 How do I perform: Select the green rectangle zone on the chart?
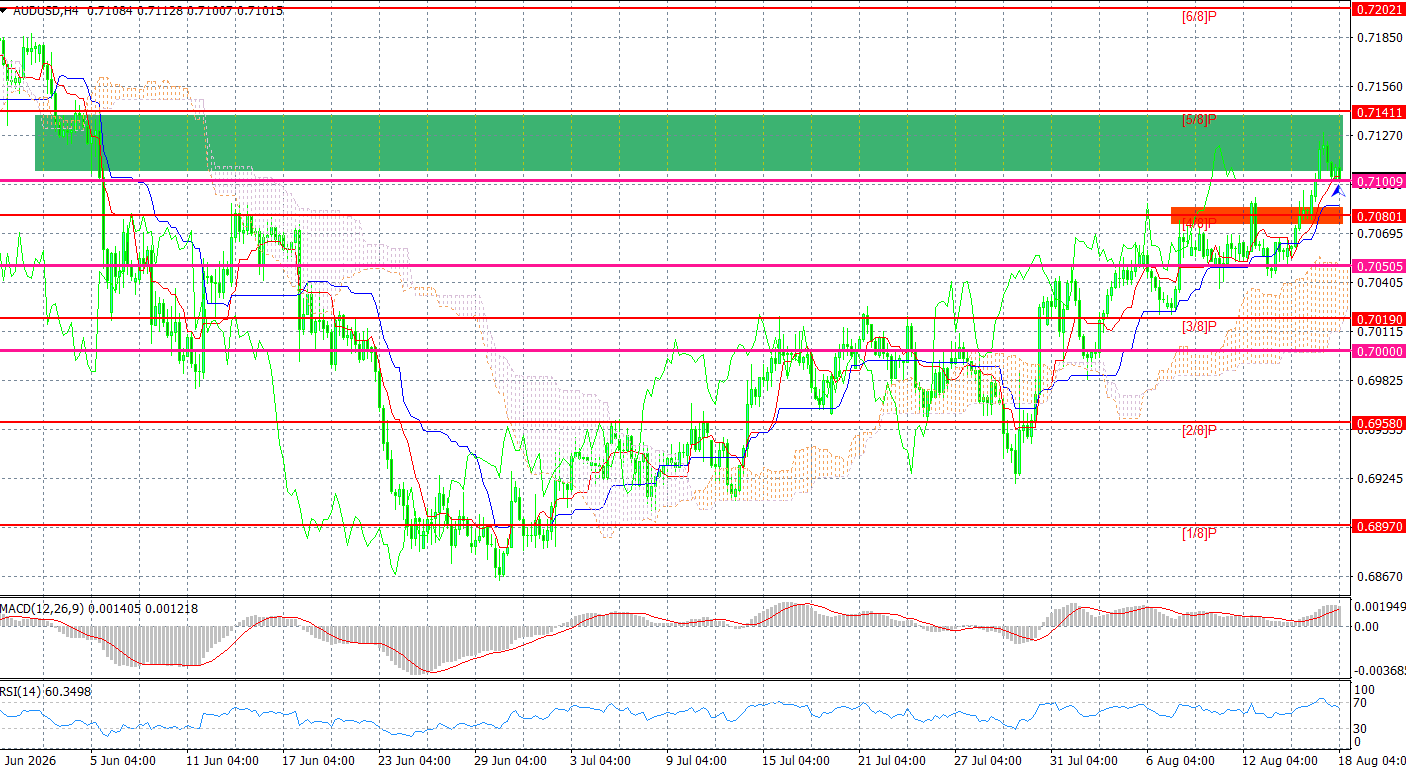(689, 143)
